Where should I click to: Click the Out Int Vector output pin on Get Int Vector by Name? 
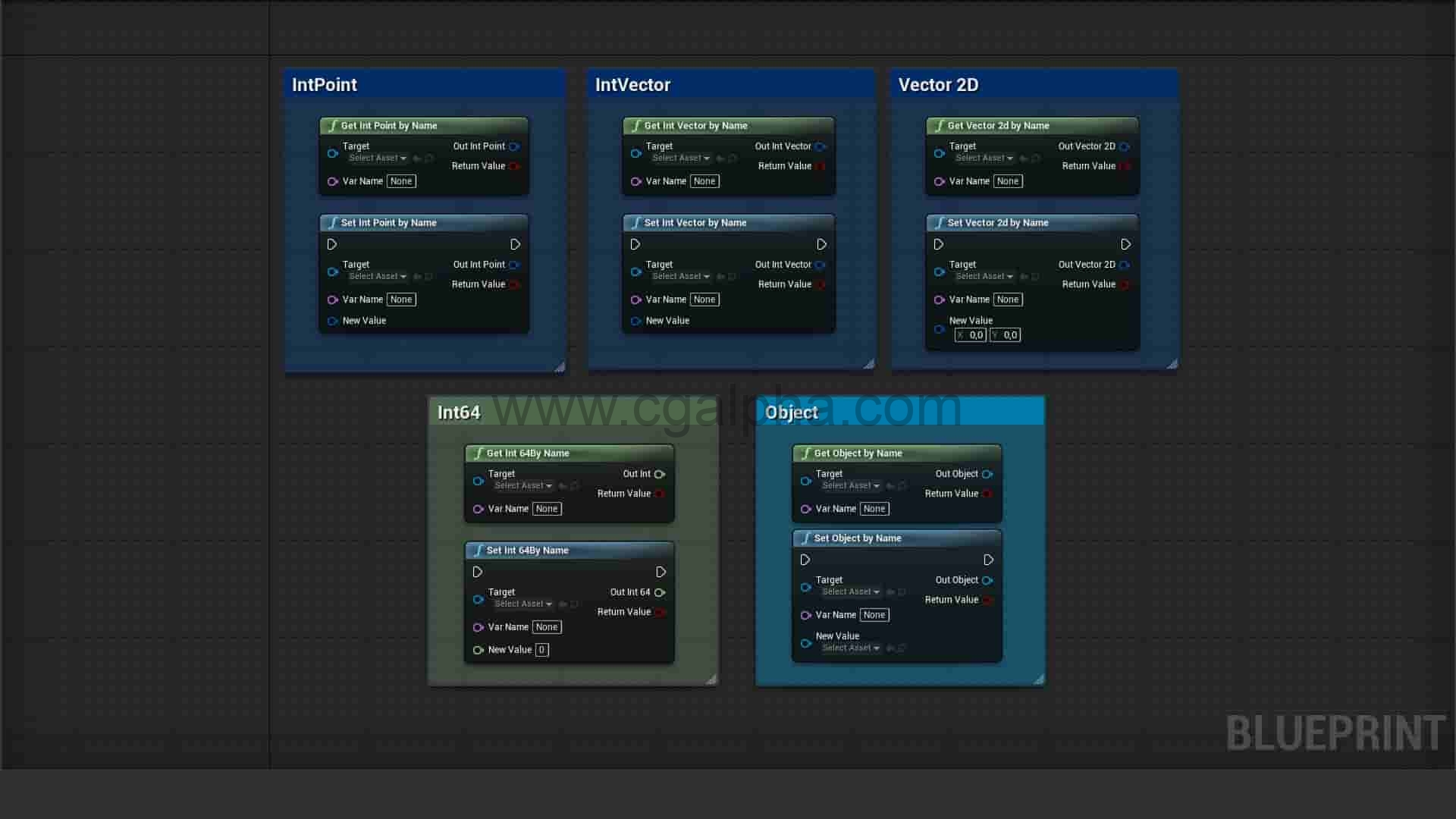tap(820, 146)
